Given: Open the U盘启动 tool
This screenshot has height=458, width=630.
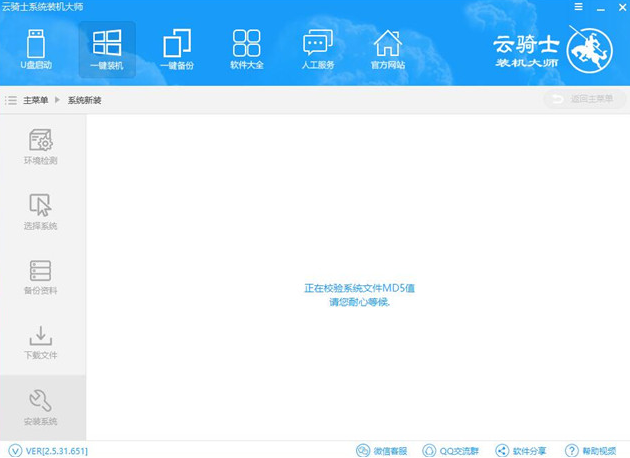Looking at the screenshot, I should 36,49.
